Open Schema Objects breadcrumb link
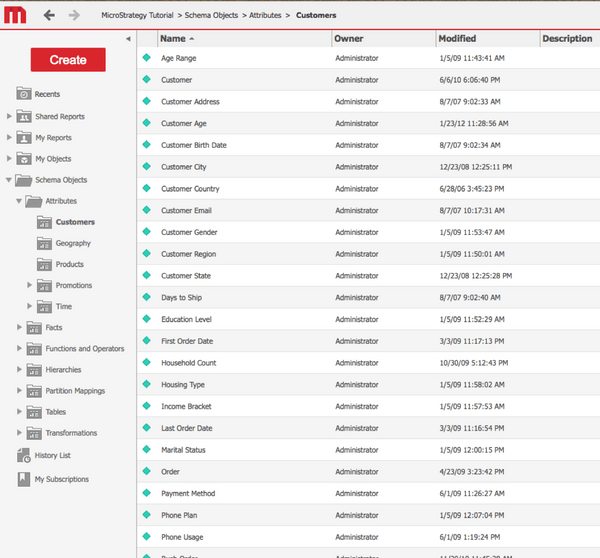 [x=211, y=15]
